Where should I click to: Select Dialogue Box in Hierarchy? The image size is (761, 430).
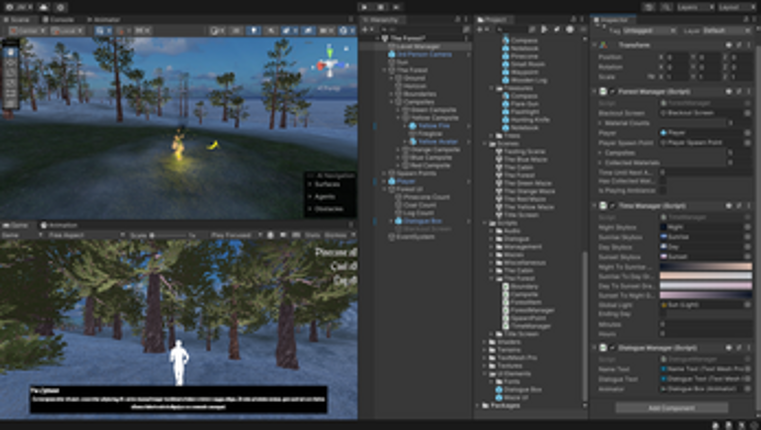(x=418, y=221)
